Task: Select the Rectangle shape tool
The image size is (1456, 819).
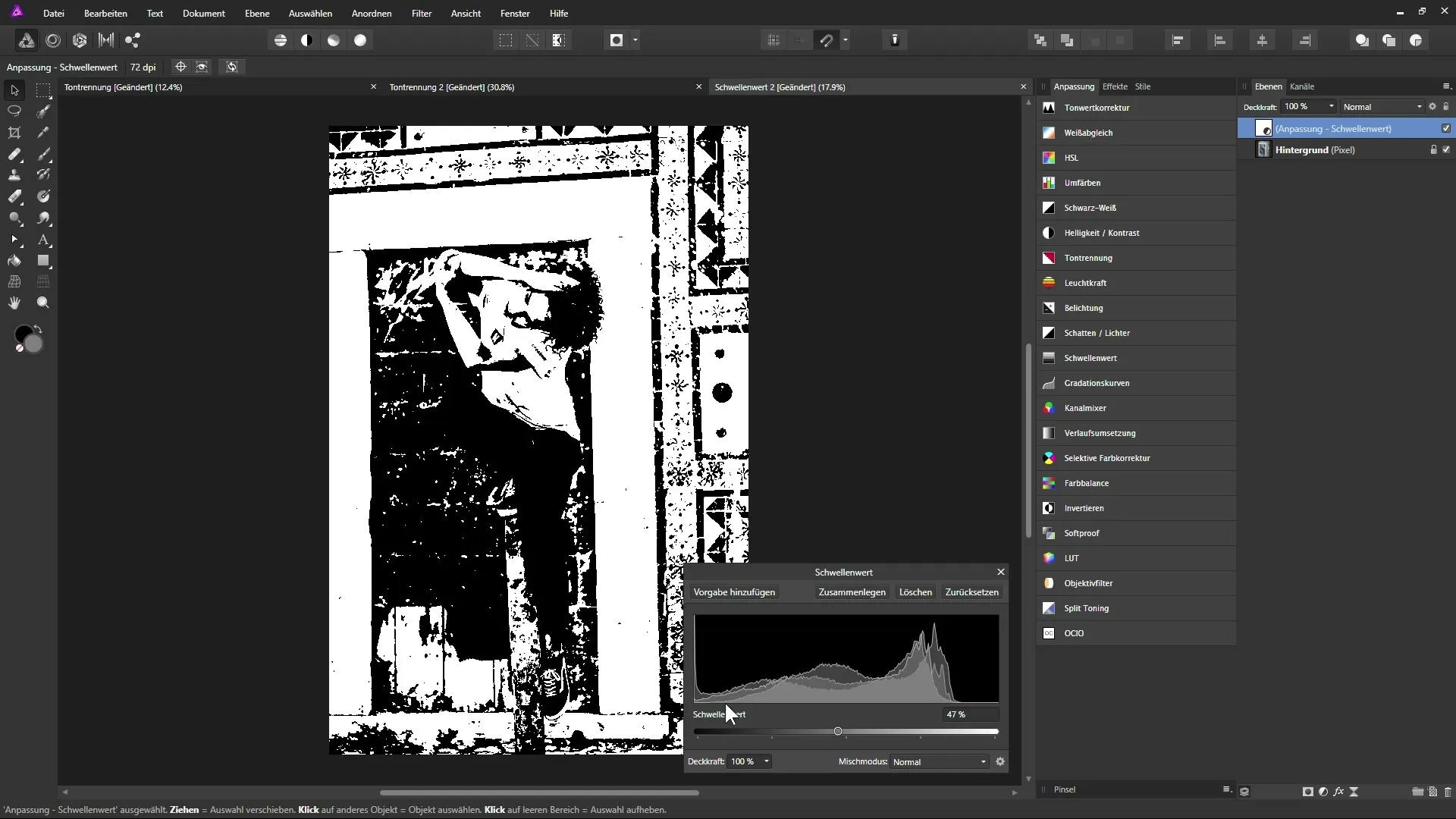Action: pos(44,261)
